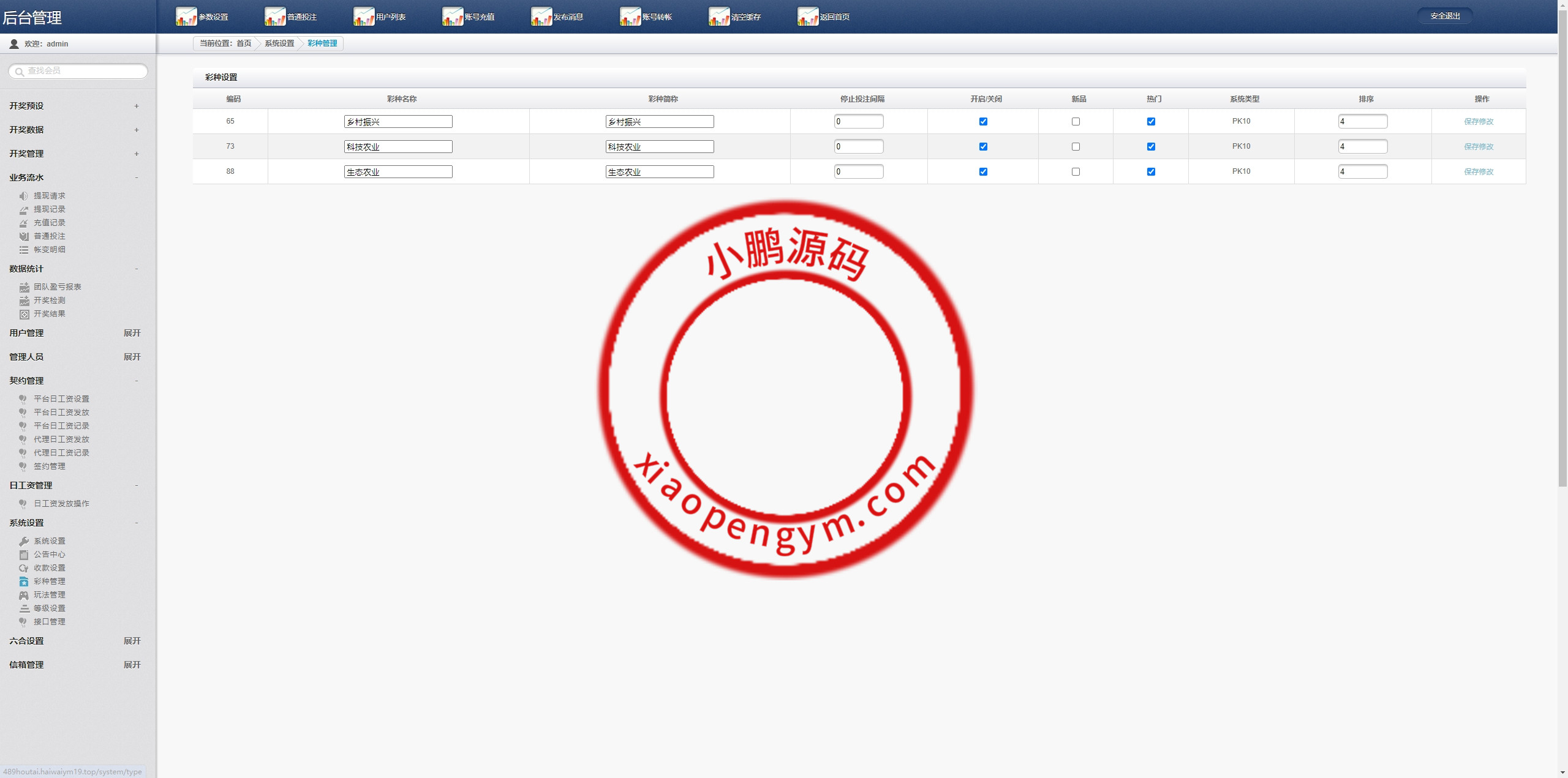
Task: Disable 开启/关闭 checkbox for 乡村振兴
Action: [x=983, y=121]
